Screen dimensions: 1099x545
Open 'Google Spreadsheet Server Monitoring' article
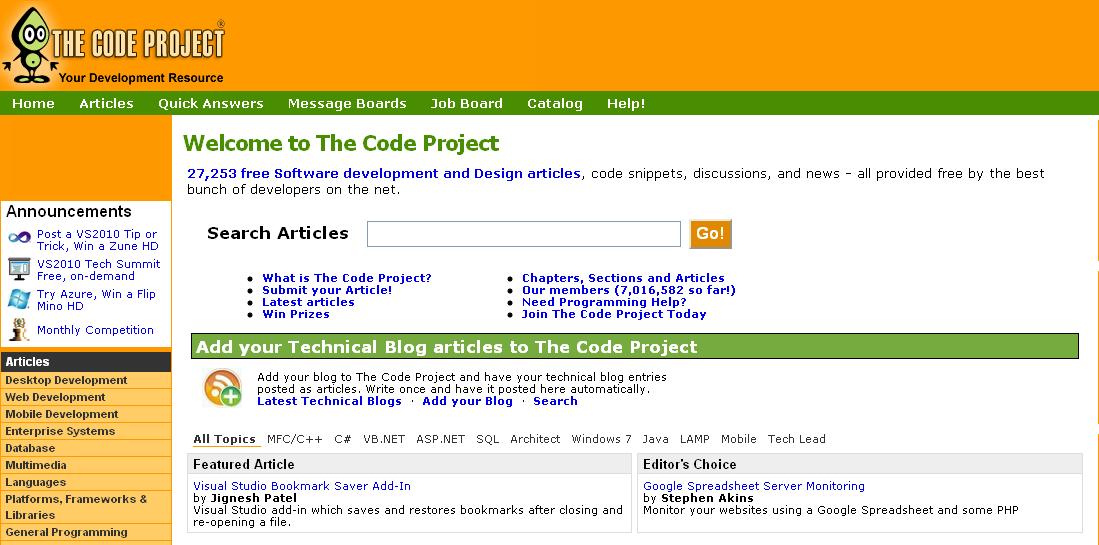tap(754, 486)
